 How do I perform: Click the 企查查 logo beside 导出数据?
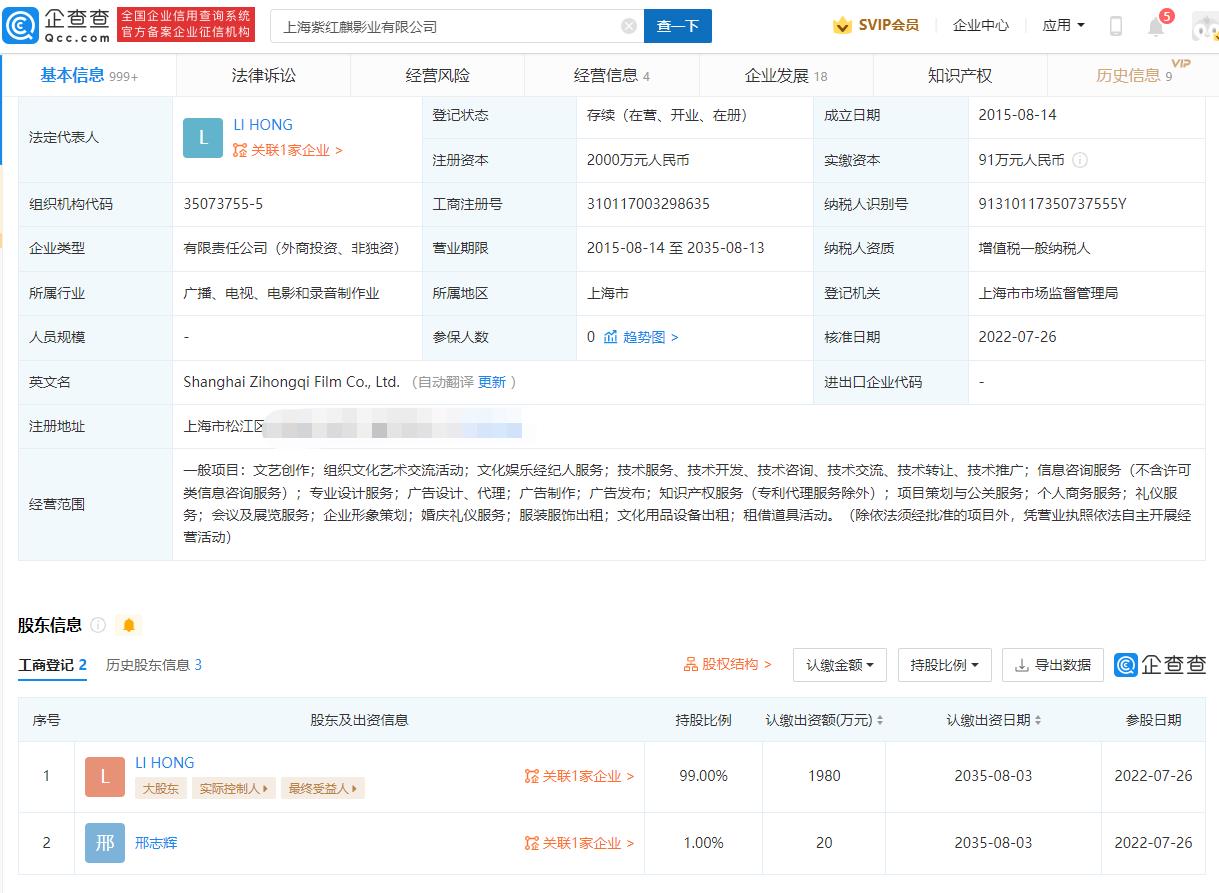pyautogui.click(x=1161, y=665)
